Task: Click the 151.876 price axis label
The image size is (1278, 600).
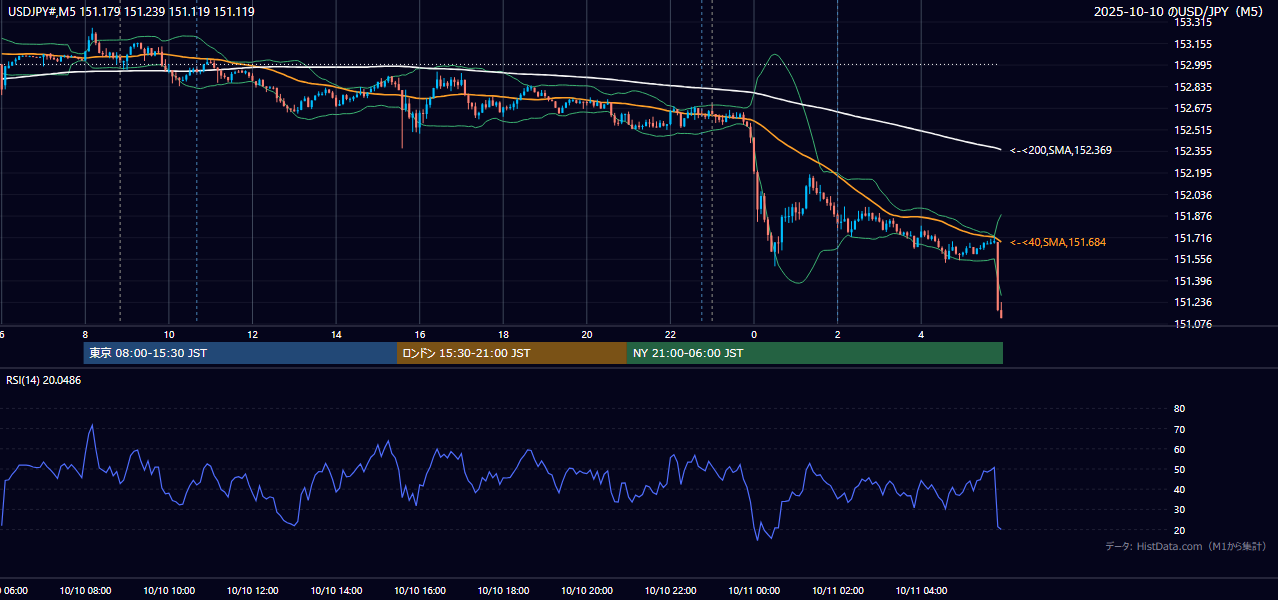Action: coord(1193,216)
